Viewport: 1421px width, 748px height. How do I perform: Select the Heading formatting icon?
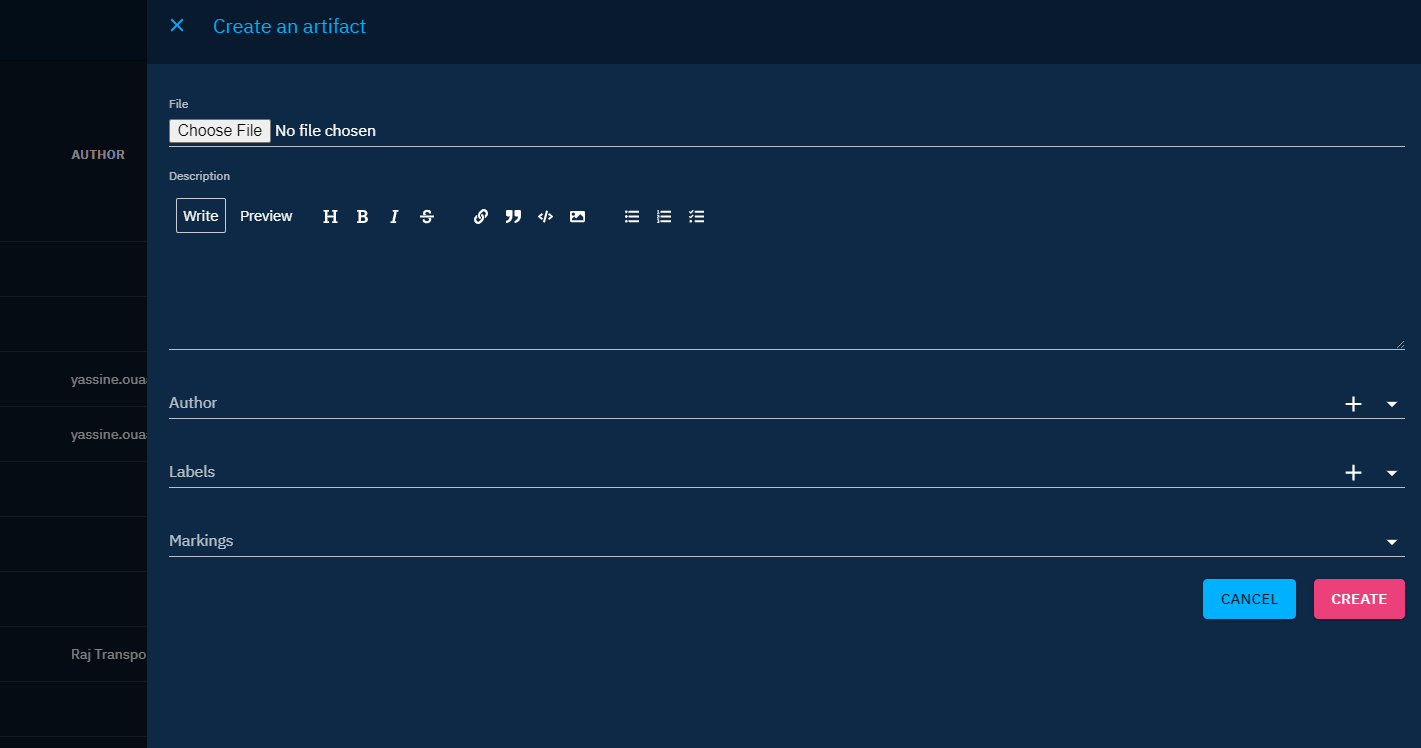(330, 216)
